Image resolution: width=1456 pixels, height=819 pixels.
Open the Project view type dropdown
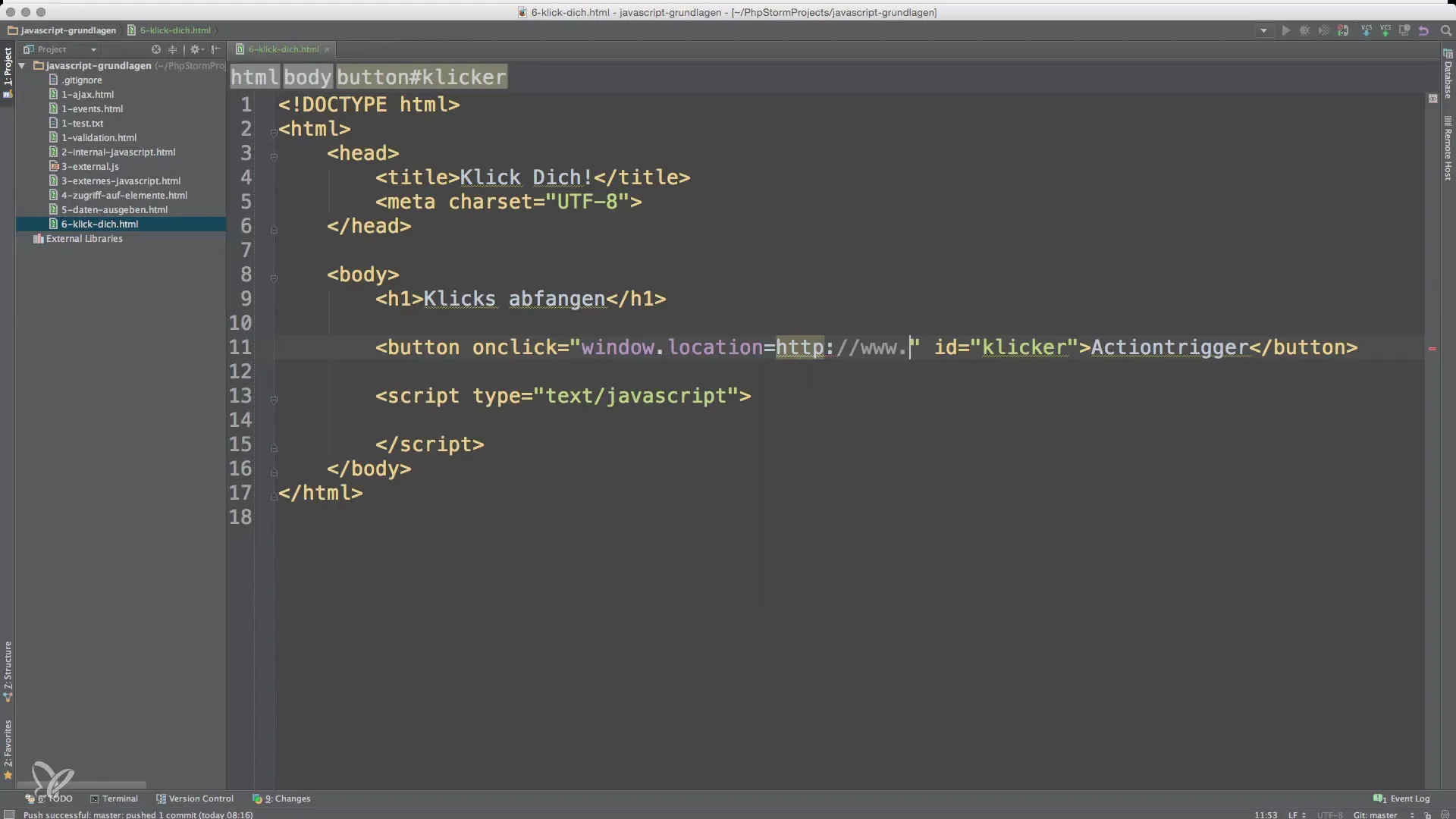[x=61, y=49]
